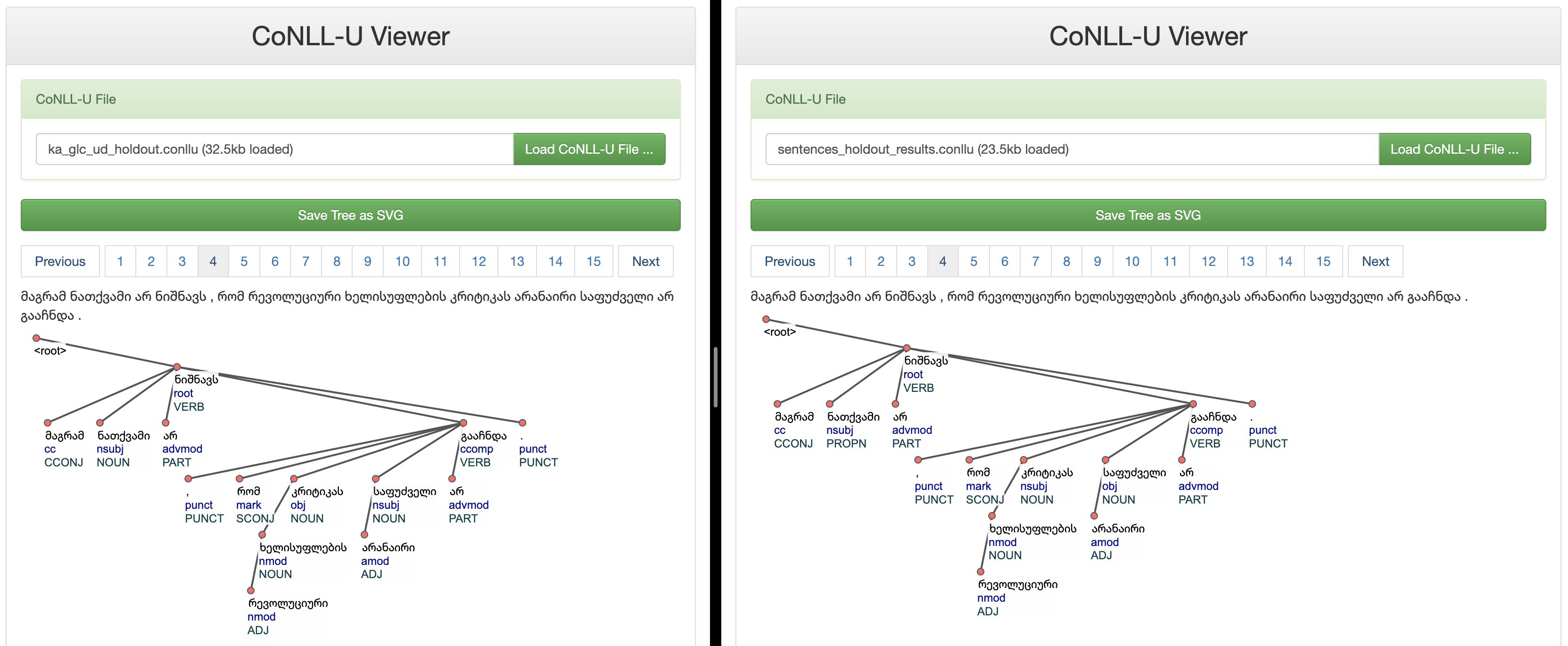
Task: Click Load CoNLL-U File button in left viewer
Action: click(x=589, y=149)
